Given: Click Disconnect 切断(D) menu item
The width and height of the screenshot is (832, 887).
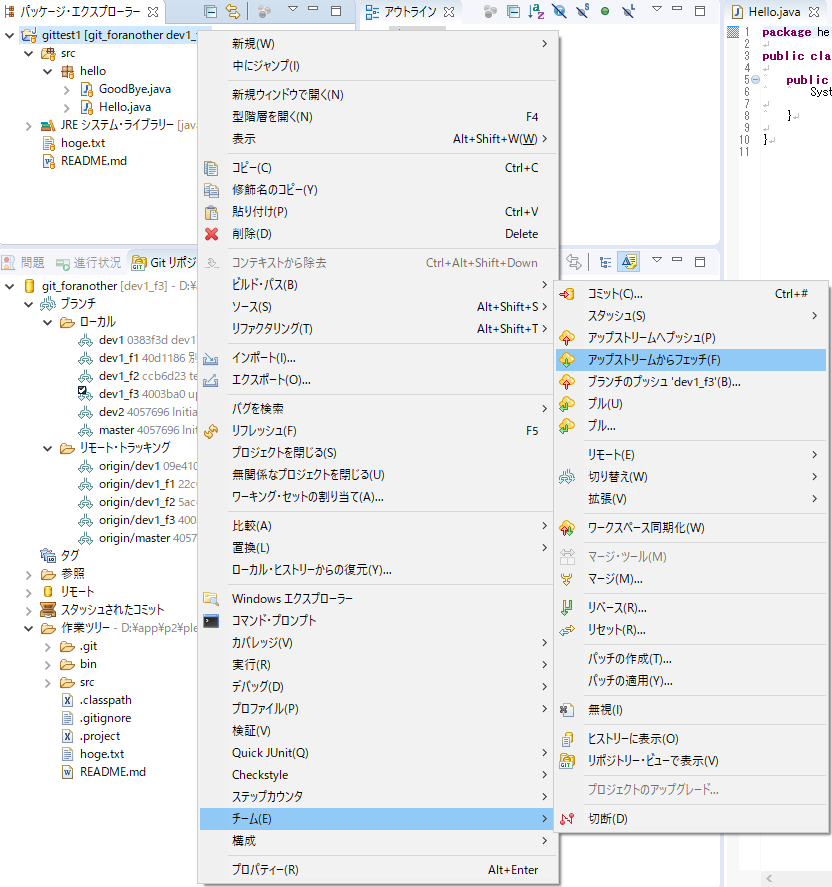Looking at the screenshot, I should (691, 819).
